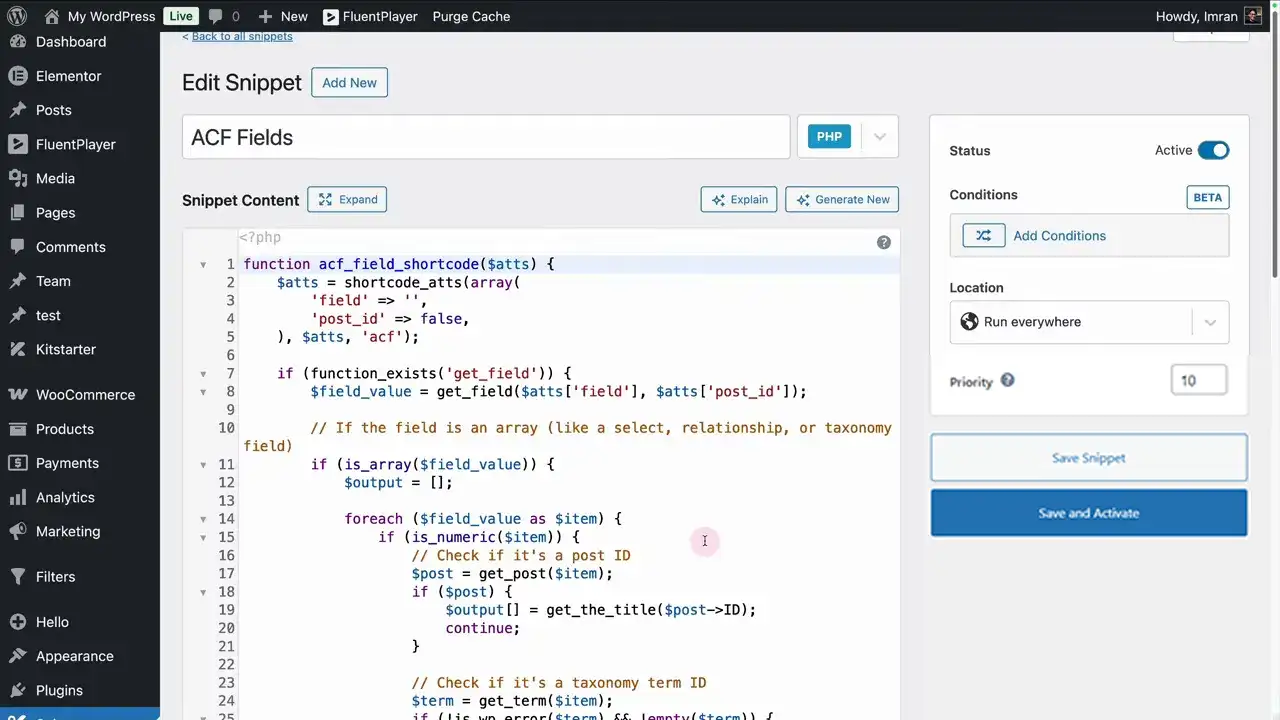The width and height of the screenshot is (1280, 720).
Task: Click the Add Conditions button
Action: point(1088,236)
